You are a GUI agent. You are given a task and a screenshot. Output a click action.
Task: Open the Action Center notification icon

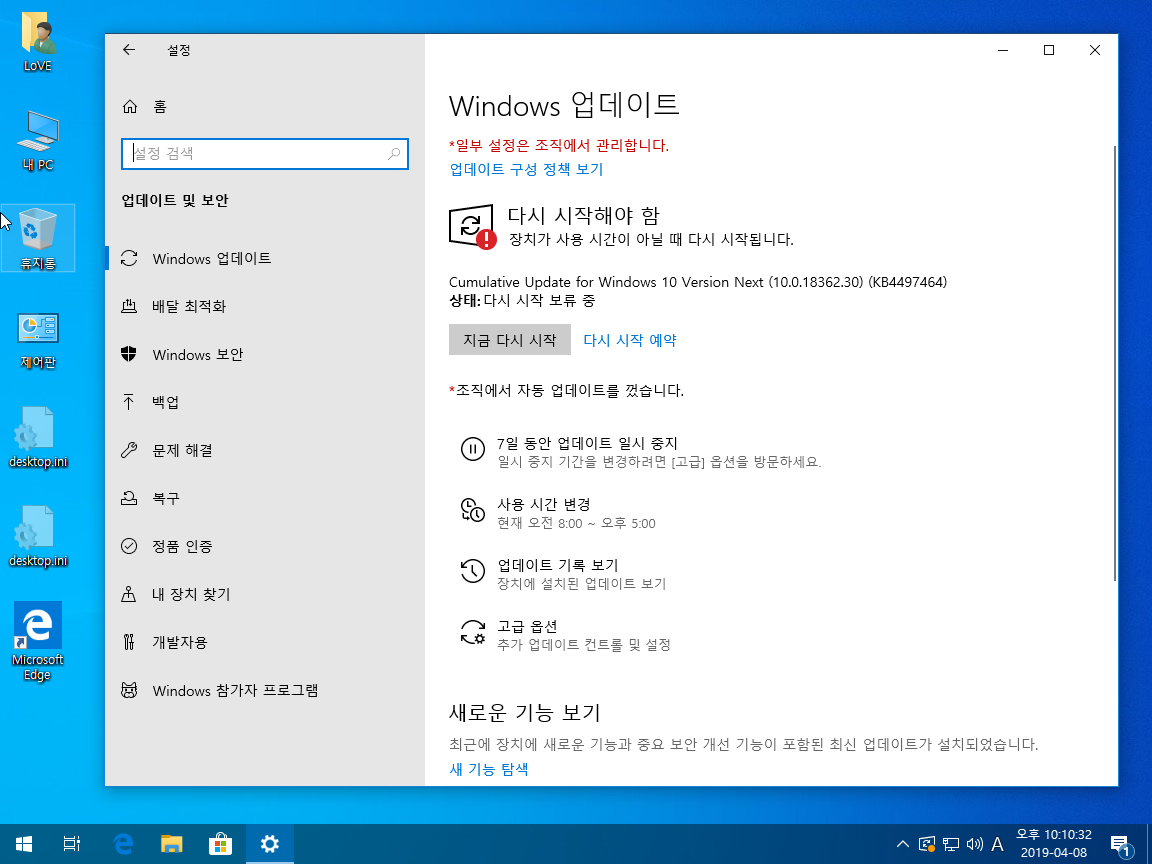tap(1120, 845)
